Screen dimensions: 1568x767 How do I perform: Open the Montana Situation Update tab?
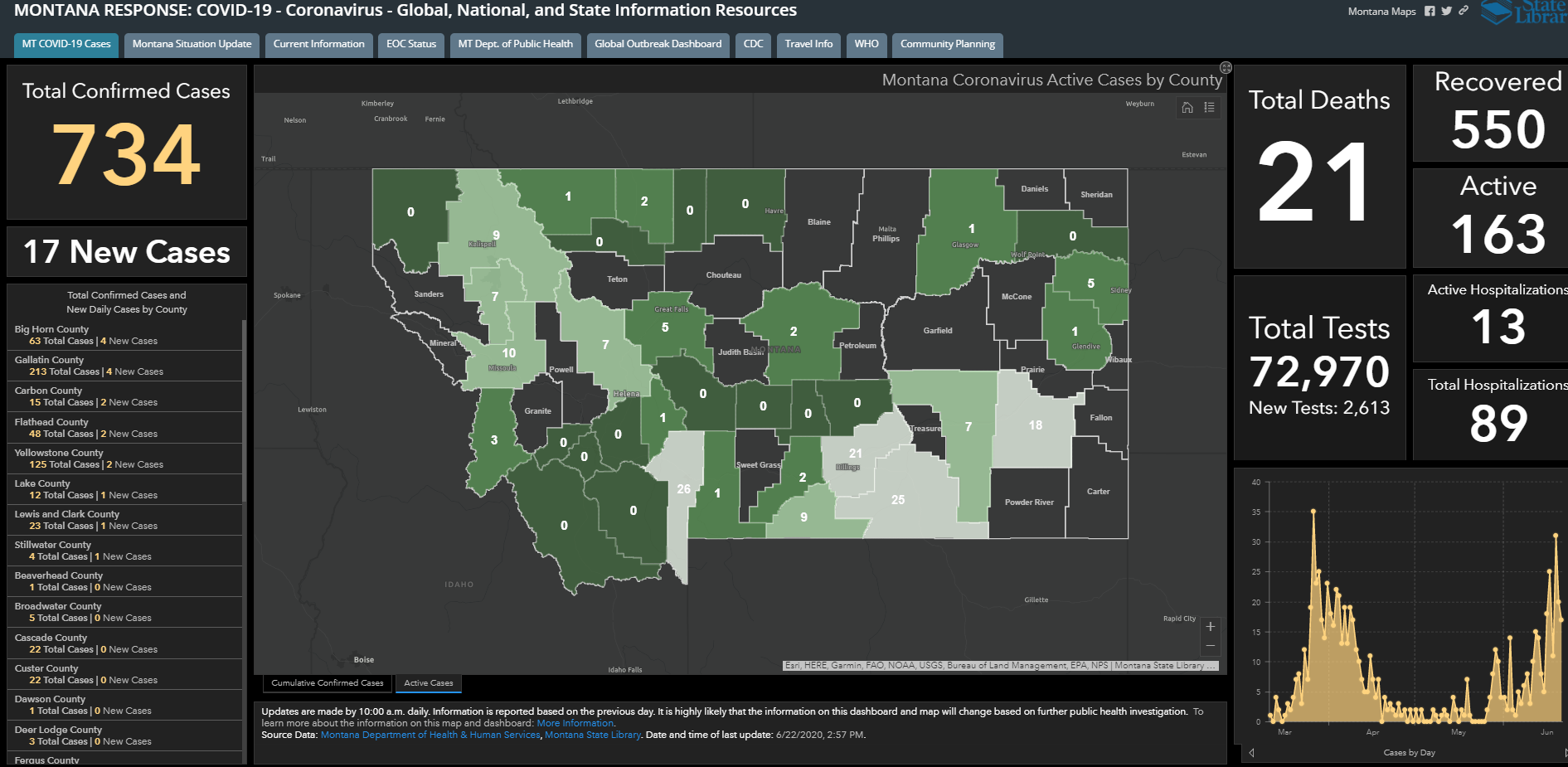[192, 45]
